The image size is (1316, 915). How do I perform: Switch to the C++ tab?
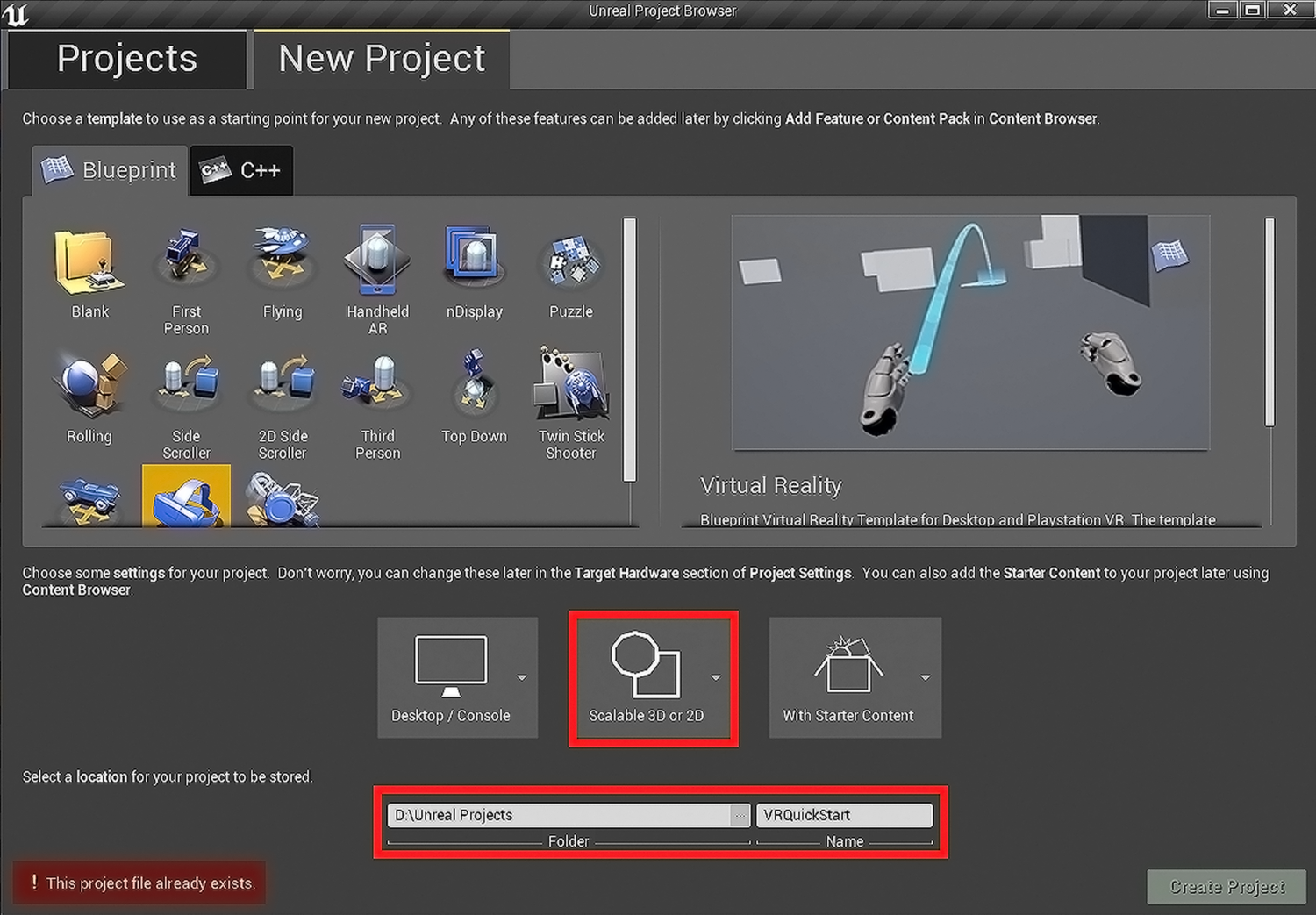pos(241,170)
